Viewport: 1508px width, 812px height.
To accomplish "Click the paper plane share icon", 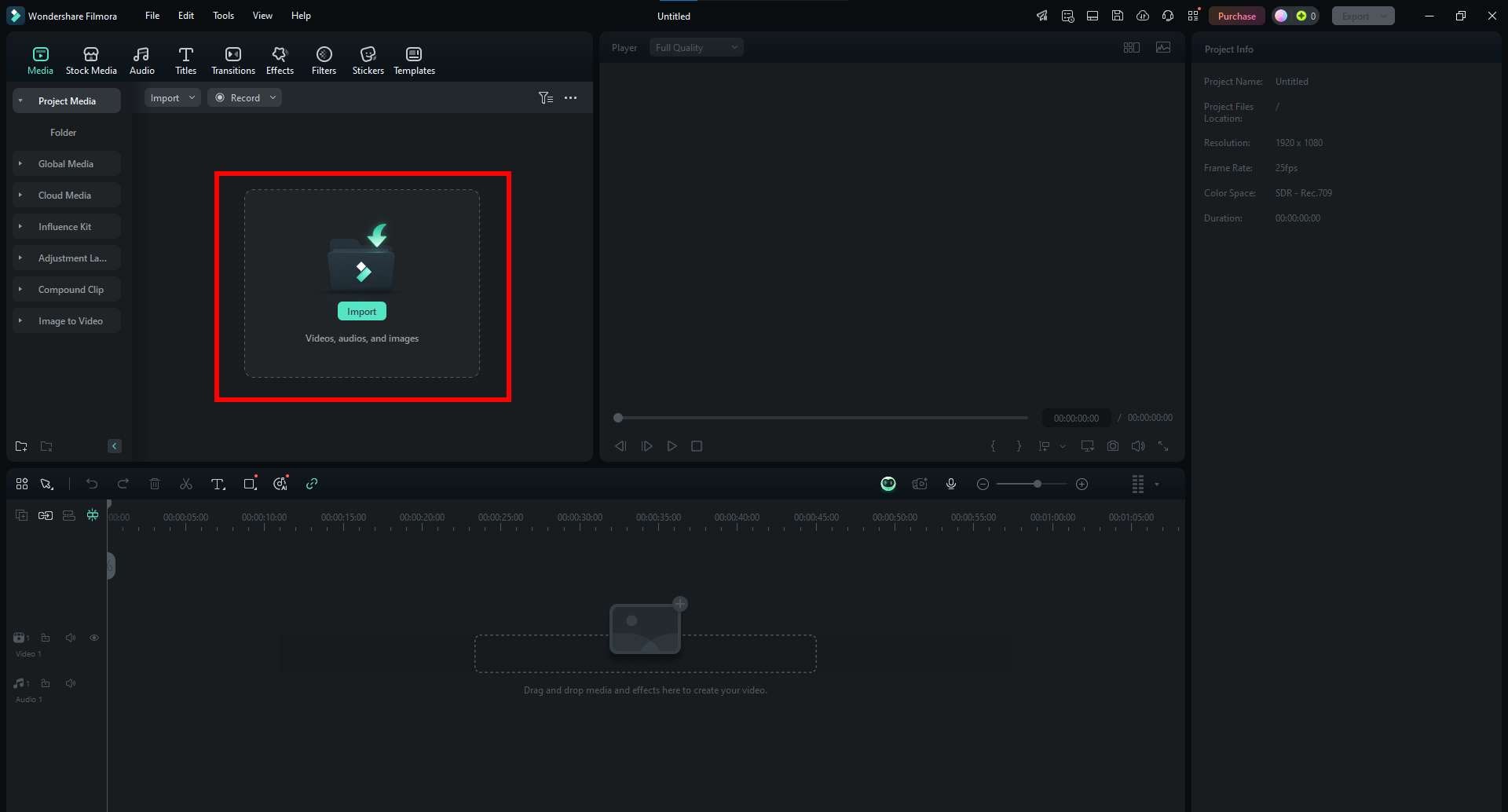I will 1042,16.
